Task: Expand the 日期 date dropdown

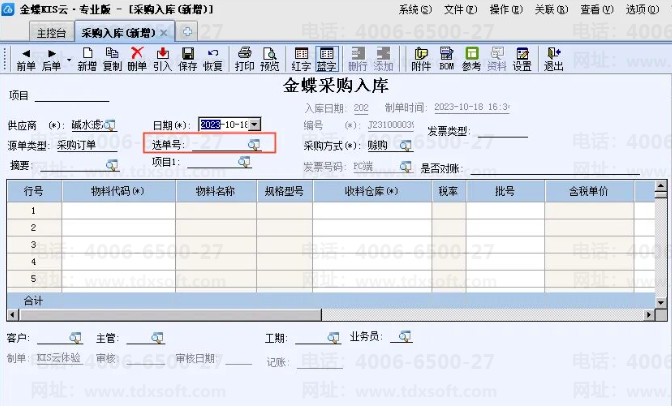Action: 255,125
